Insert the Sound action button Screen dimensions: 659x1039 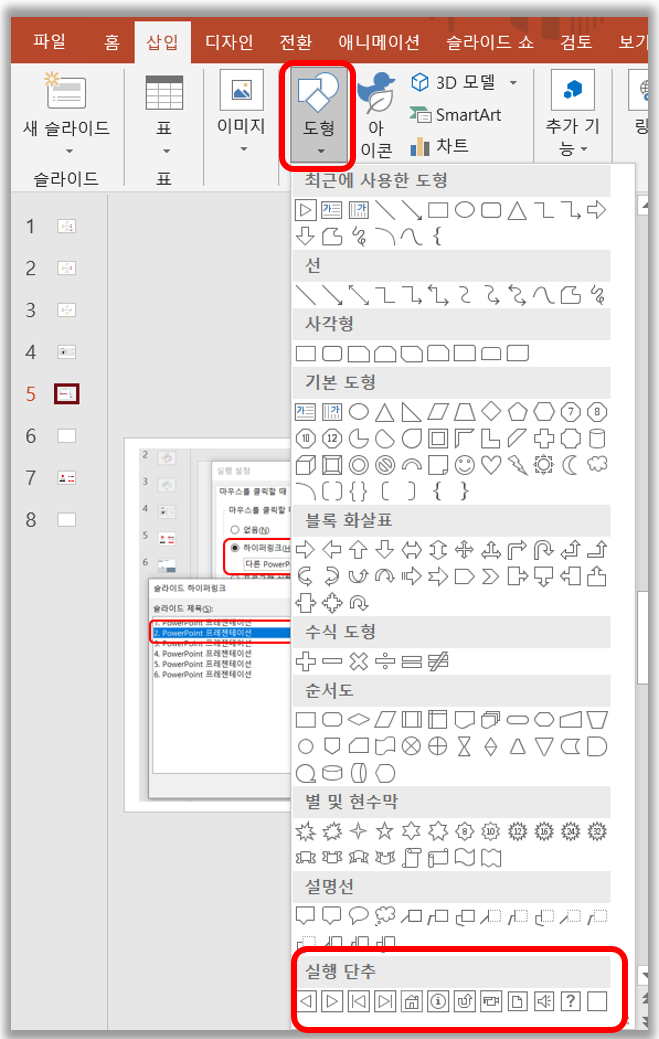tap(544, 1001)
